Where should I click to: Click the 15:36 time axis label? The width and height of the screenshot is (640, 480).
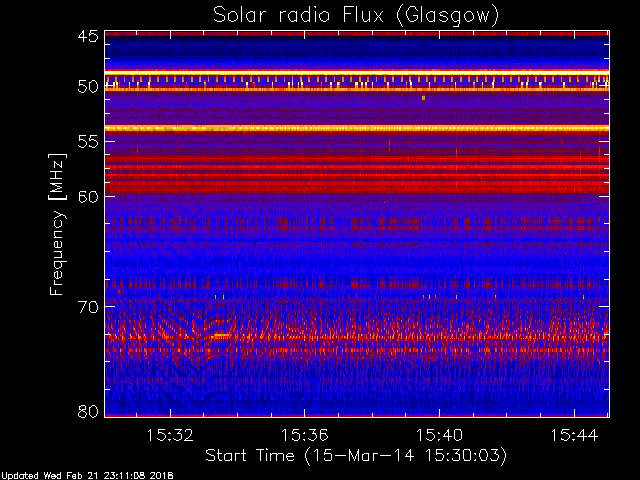pos(304,435)
